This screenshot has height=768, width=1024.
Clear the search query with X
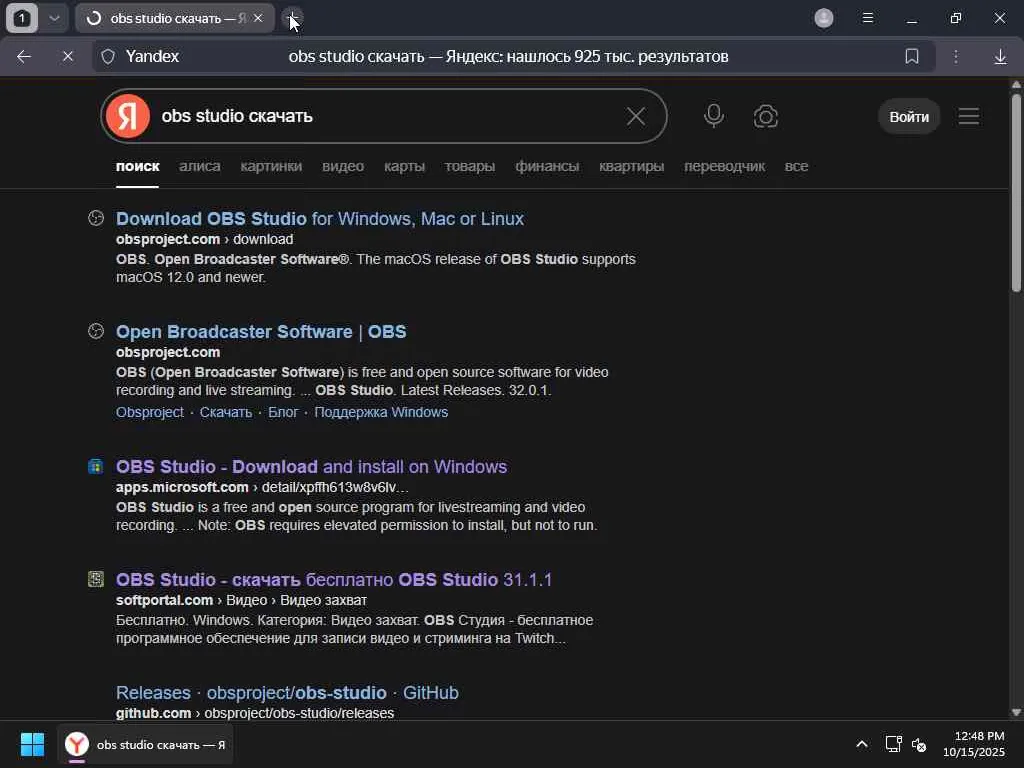635,116
